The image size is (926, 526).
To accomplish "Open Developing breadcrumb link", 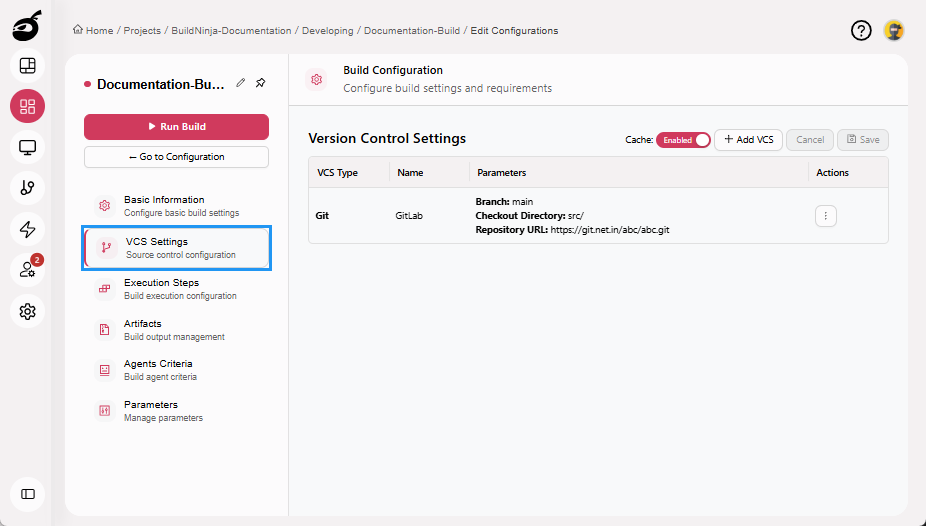I will (328, 31).
